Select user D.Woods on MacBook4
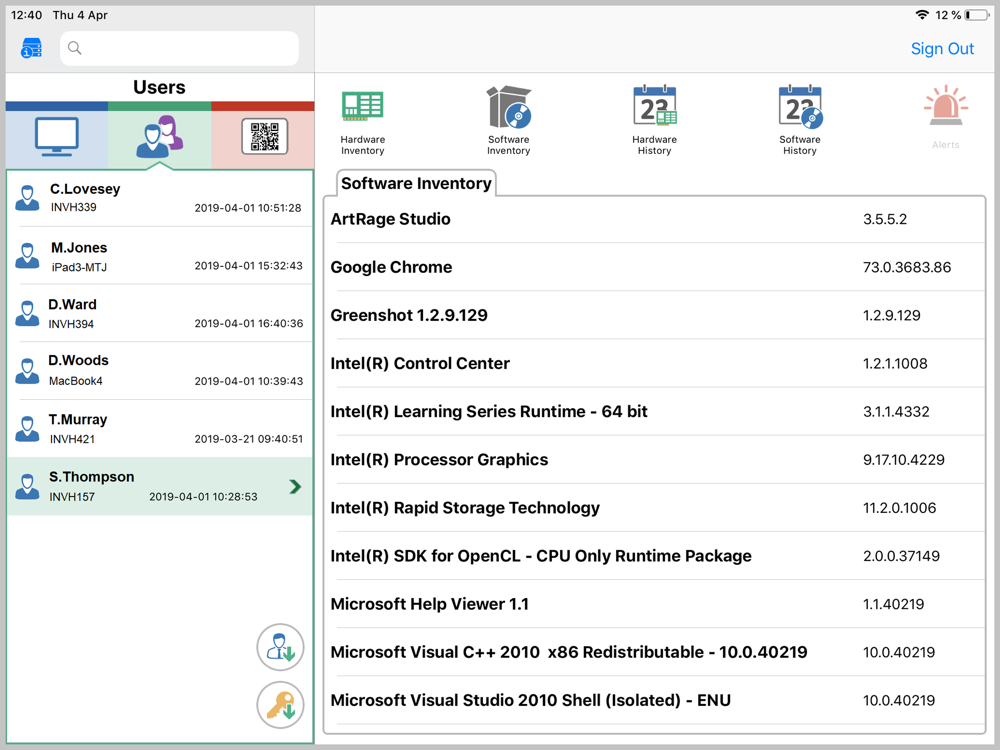Image resolution: width=1000 pixels, height=750 pixels. tap(160, 370)
